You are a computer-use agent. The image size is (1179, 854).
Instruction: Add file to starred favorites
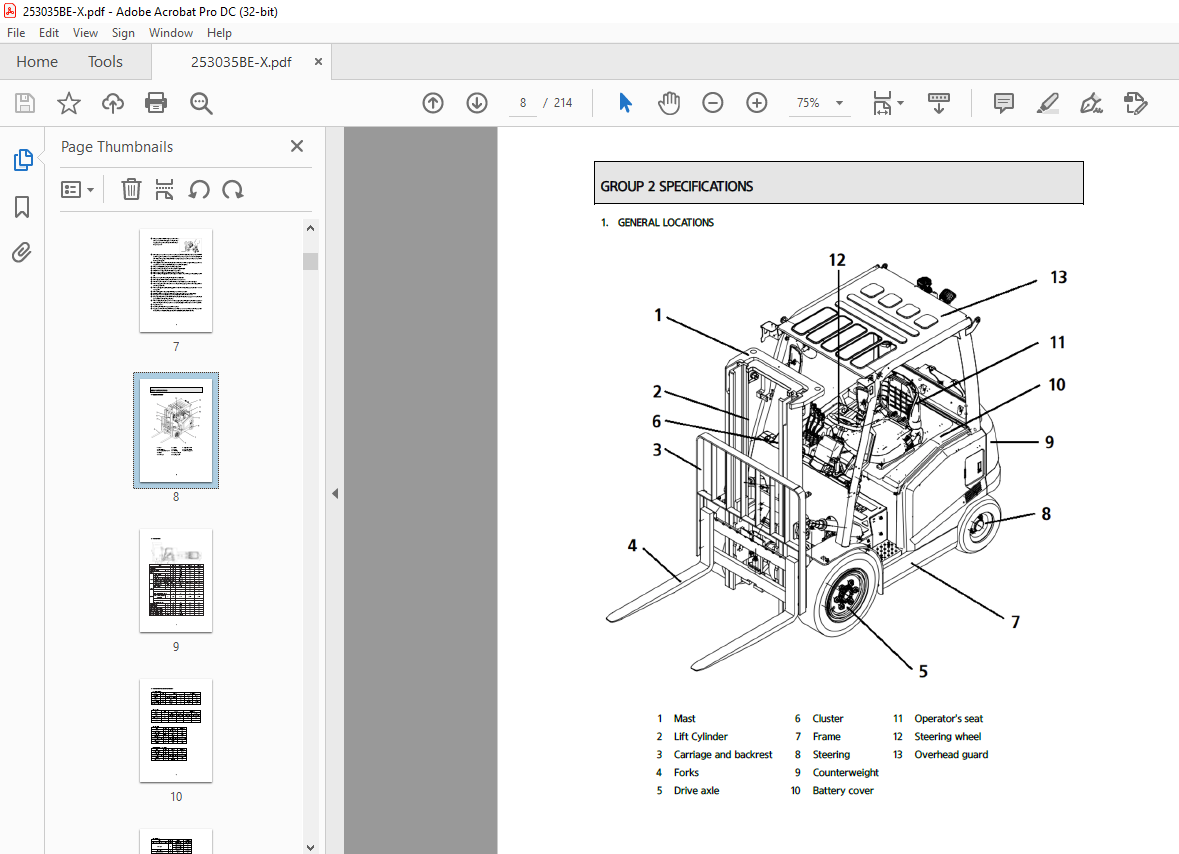pyautogui.click(x=68, y=103)
